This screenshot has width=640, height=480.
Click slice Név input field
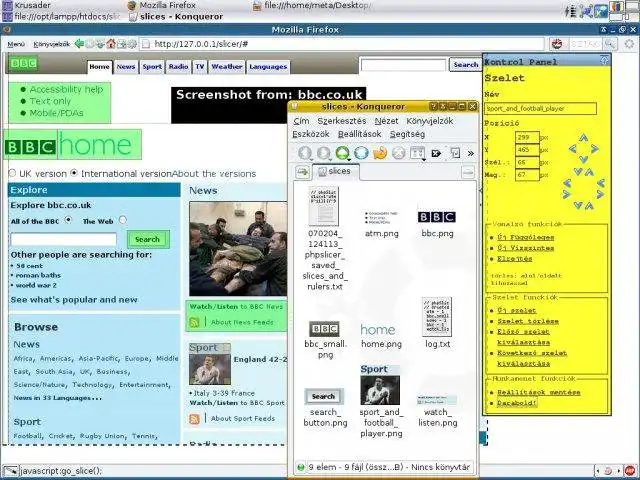540,108
